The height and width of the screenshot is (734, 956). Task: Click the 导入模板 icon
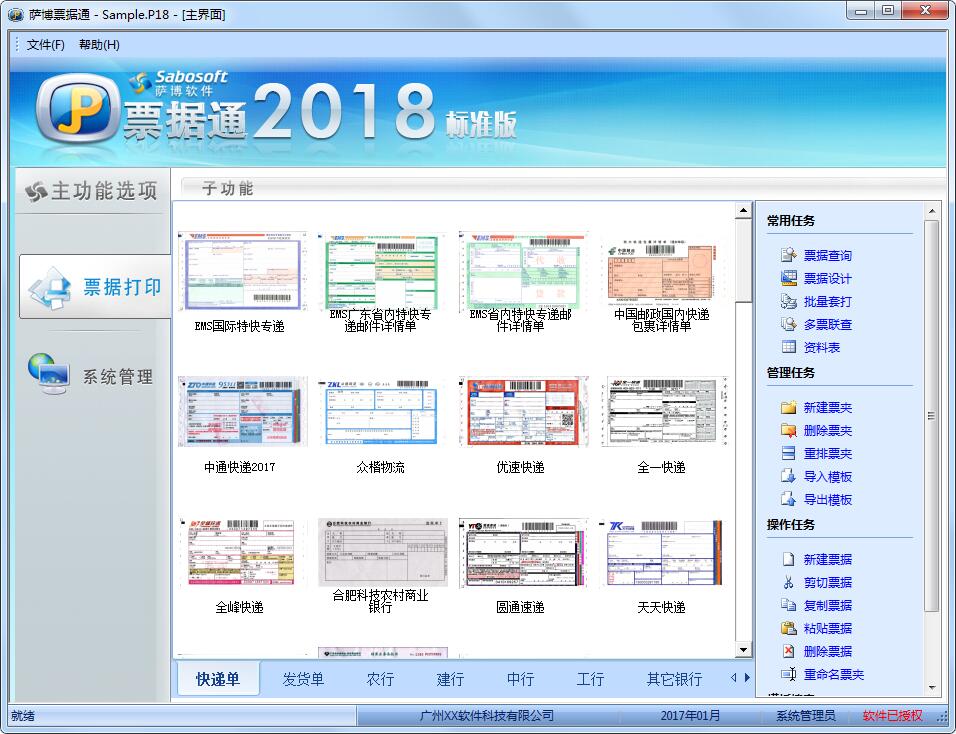[788, 477]
